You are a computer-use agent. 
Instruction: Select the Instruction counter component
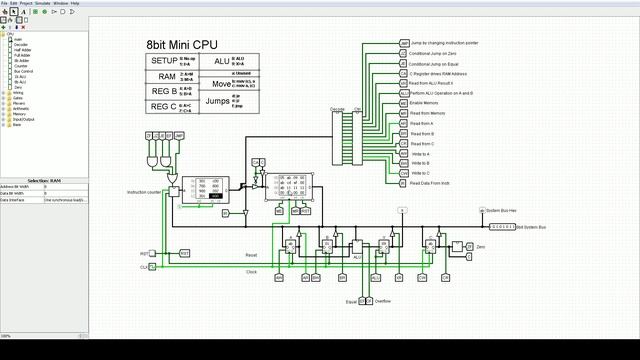(174, 191)
